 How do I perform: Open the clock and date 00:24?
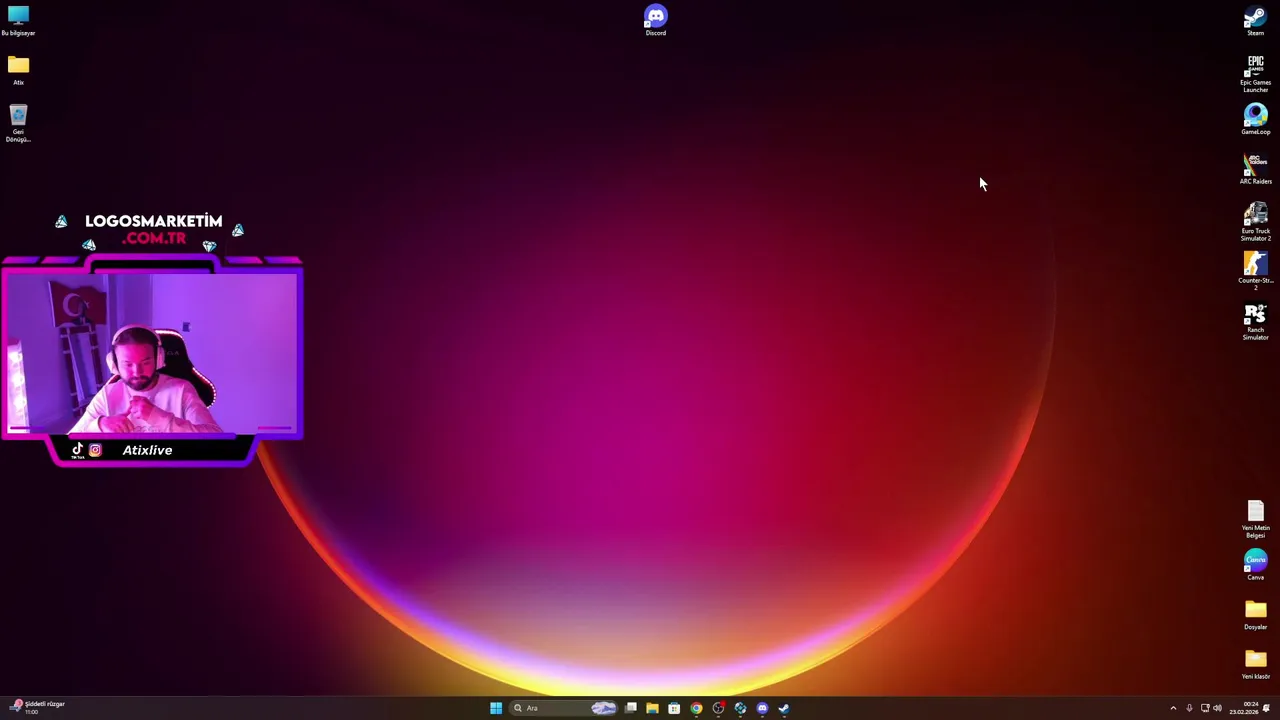(1244, 708)
